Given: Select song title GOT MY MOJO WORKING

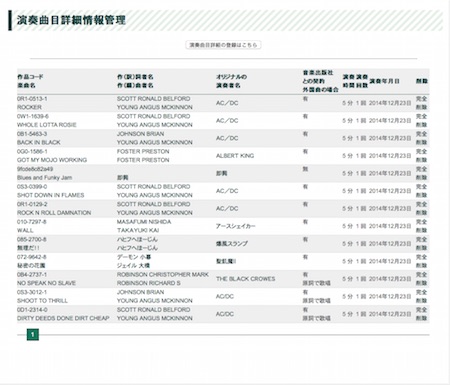Looking at the screenshot, I should [x=52, y=160].
